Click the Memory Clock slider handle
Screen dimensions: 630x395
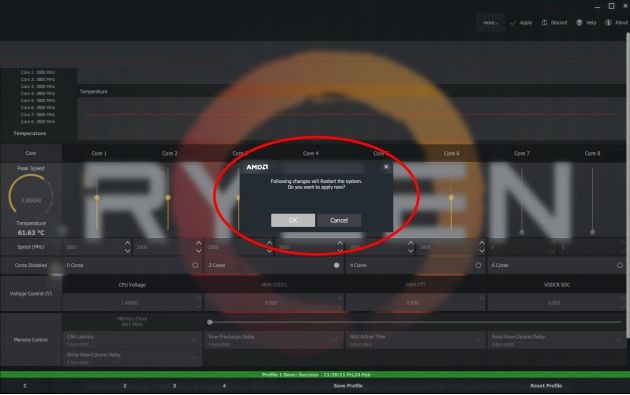[209, 322]
